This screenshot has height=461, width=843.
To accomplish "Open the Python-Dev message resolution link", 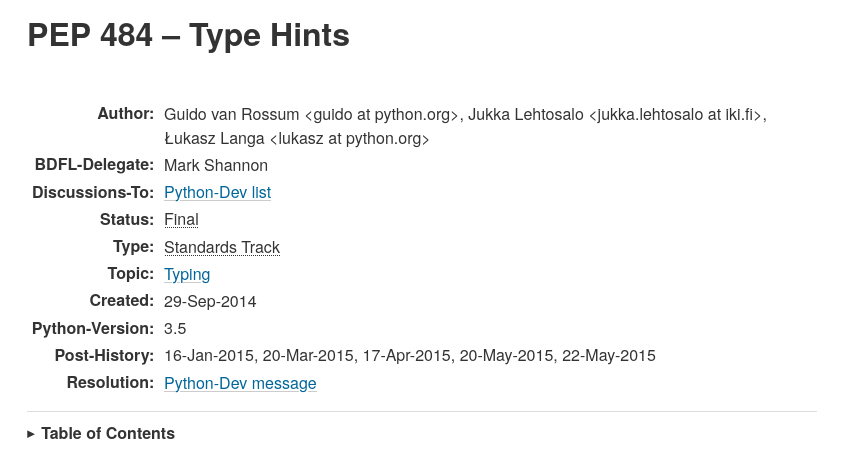I will pyautogui.click(x=240, y=384).
